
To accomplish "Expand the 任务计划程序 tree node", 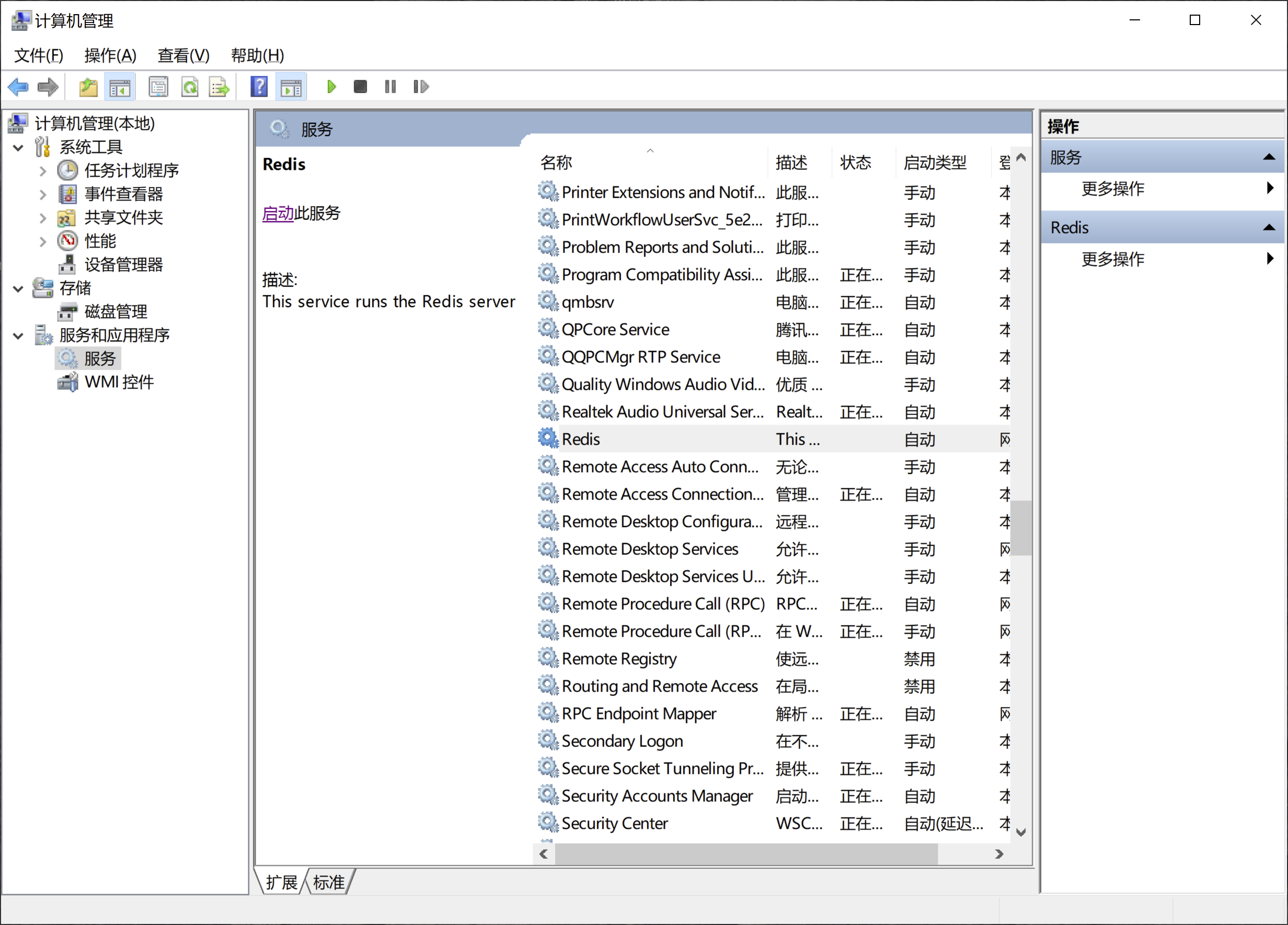I will [42, 170].
